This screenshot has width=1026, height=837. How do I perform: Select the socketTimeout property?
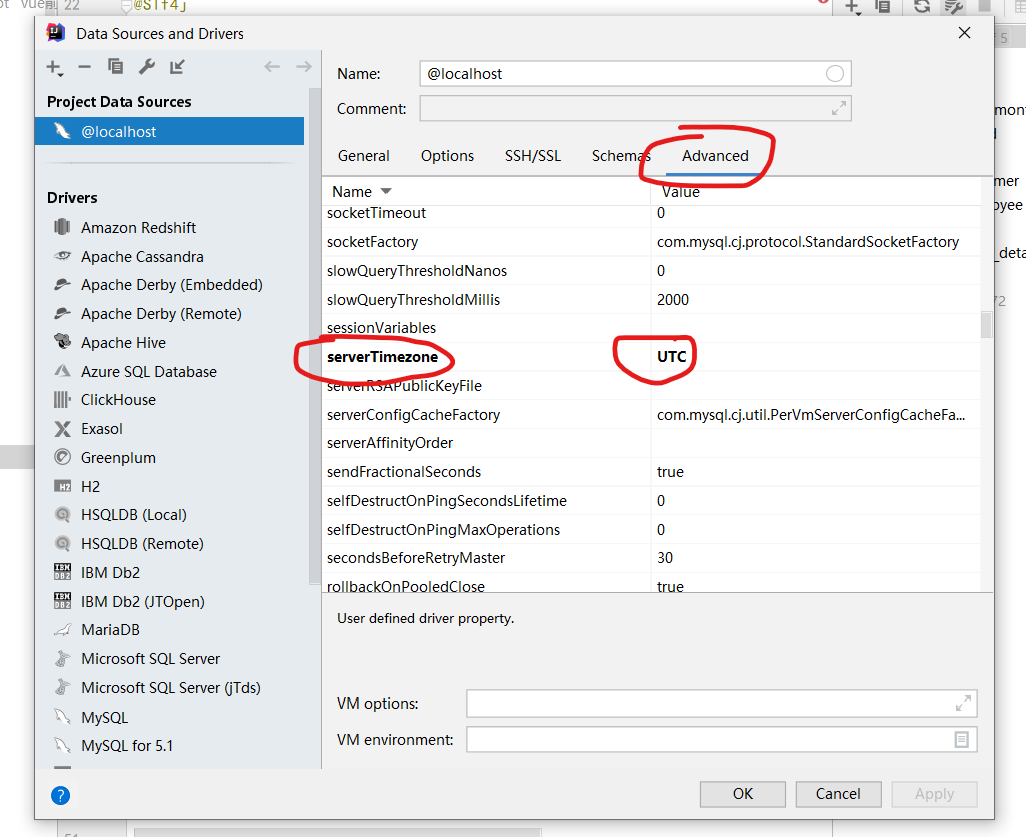coord(376,213)
